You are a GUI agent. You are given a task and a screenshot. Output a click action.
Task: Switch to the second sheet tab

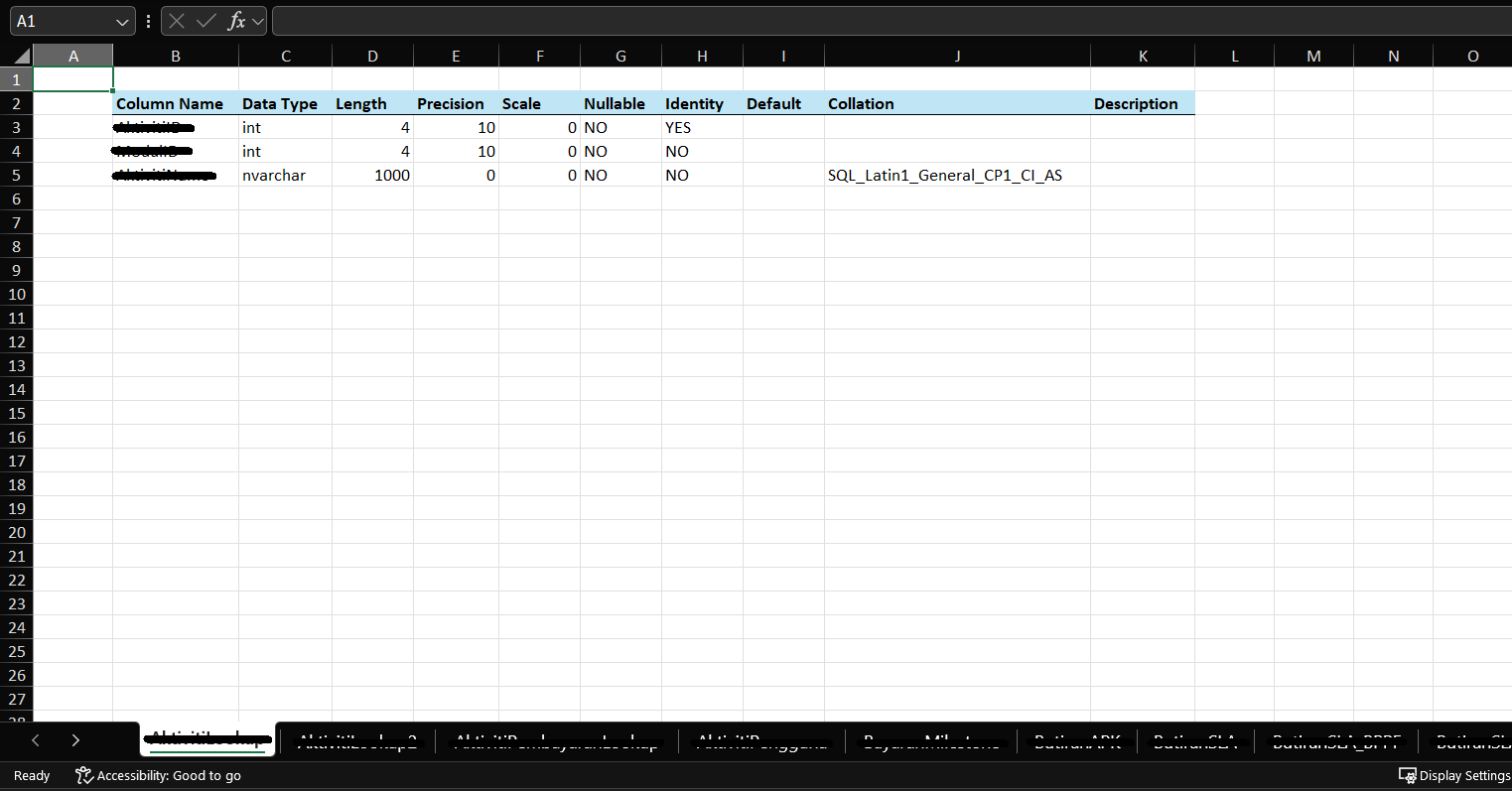357,740
